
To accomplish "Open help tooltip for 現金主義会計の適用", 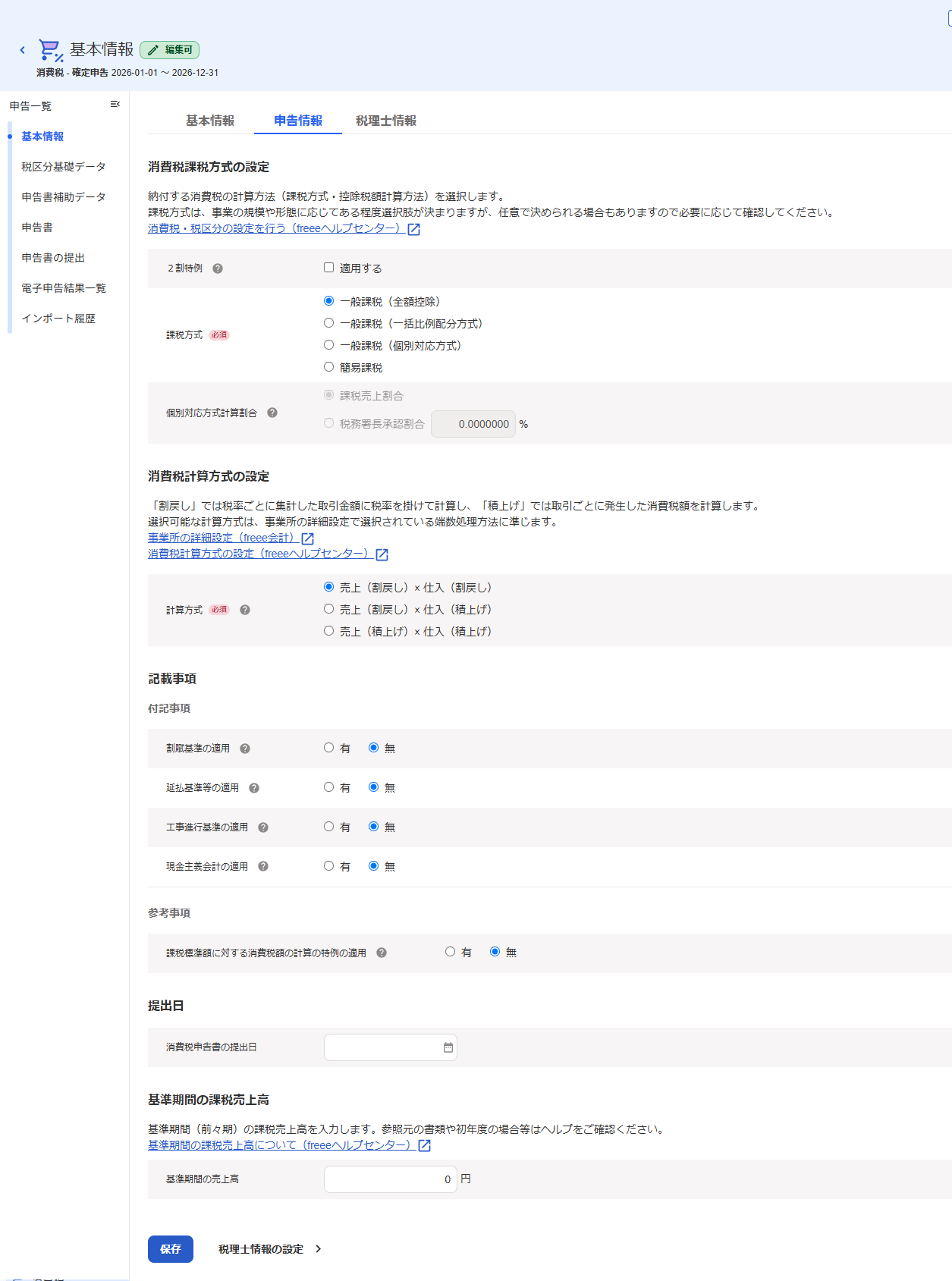I will pos(263,866).
